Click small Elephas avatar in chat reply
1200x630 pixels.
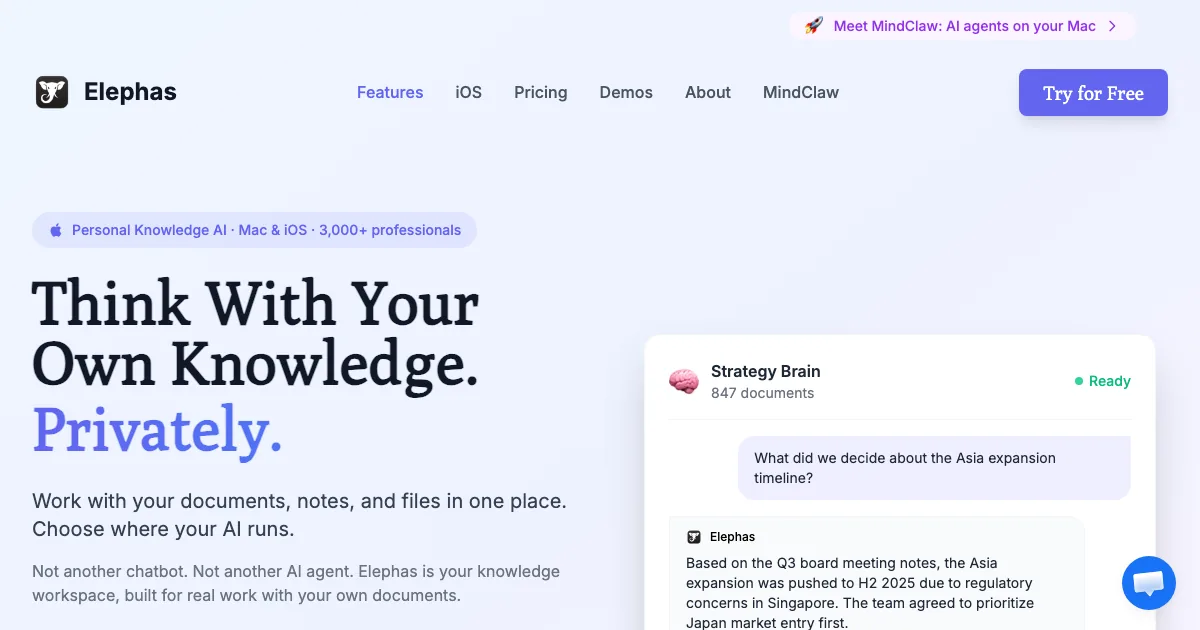pos(694,537)
